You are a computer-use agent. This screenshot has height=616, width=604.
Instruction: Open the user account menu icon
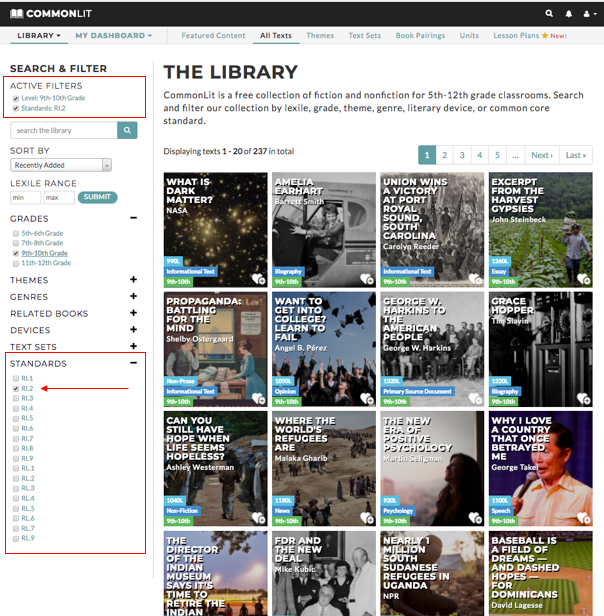(589, 14)
